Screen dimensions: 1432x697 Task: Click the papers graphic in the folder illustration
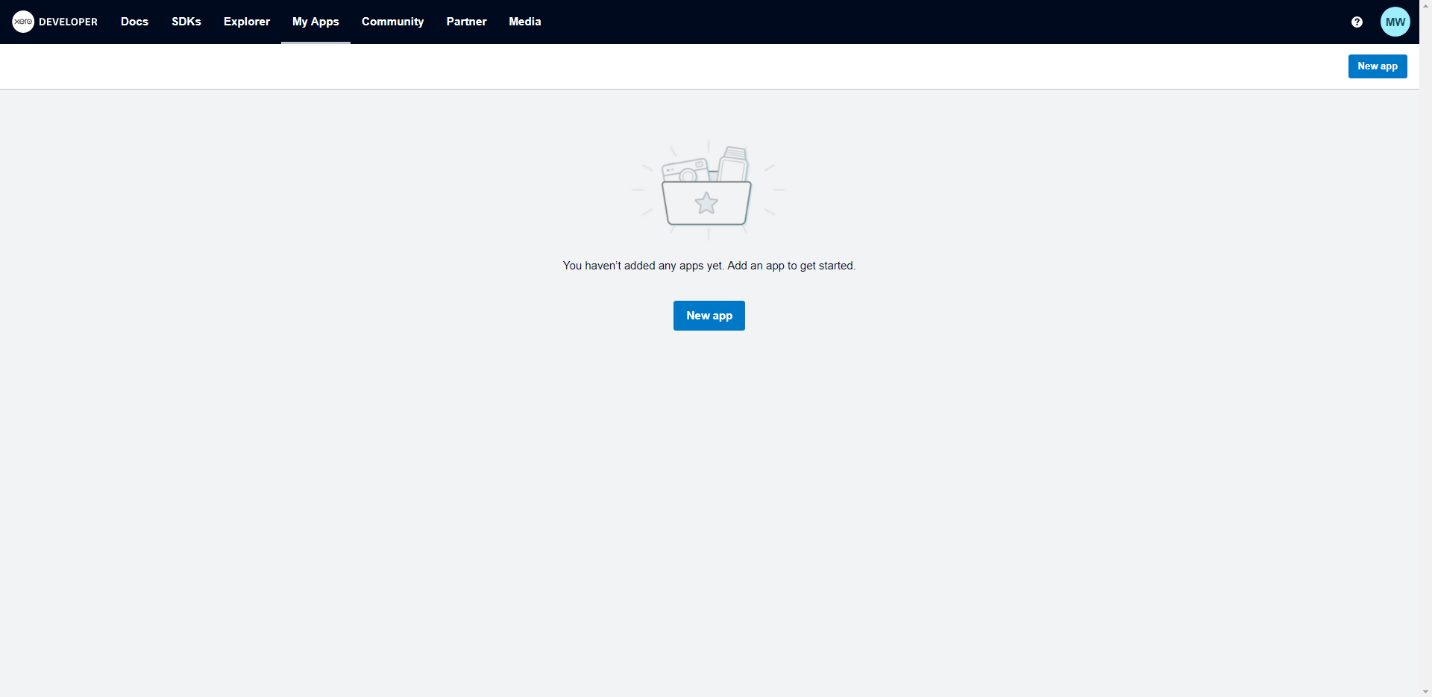tap(733, 163)
